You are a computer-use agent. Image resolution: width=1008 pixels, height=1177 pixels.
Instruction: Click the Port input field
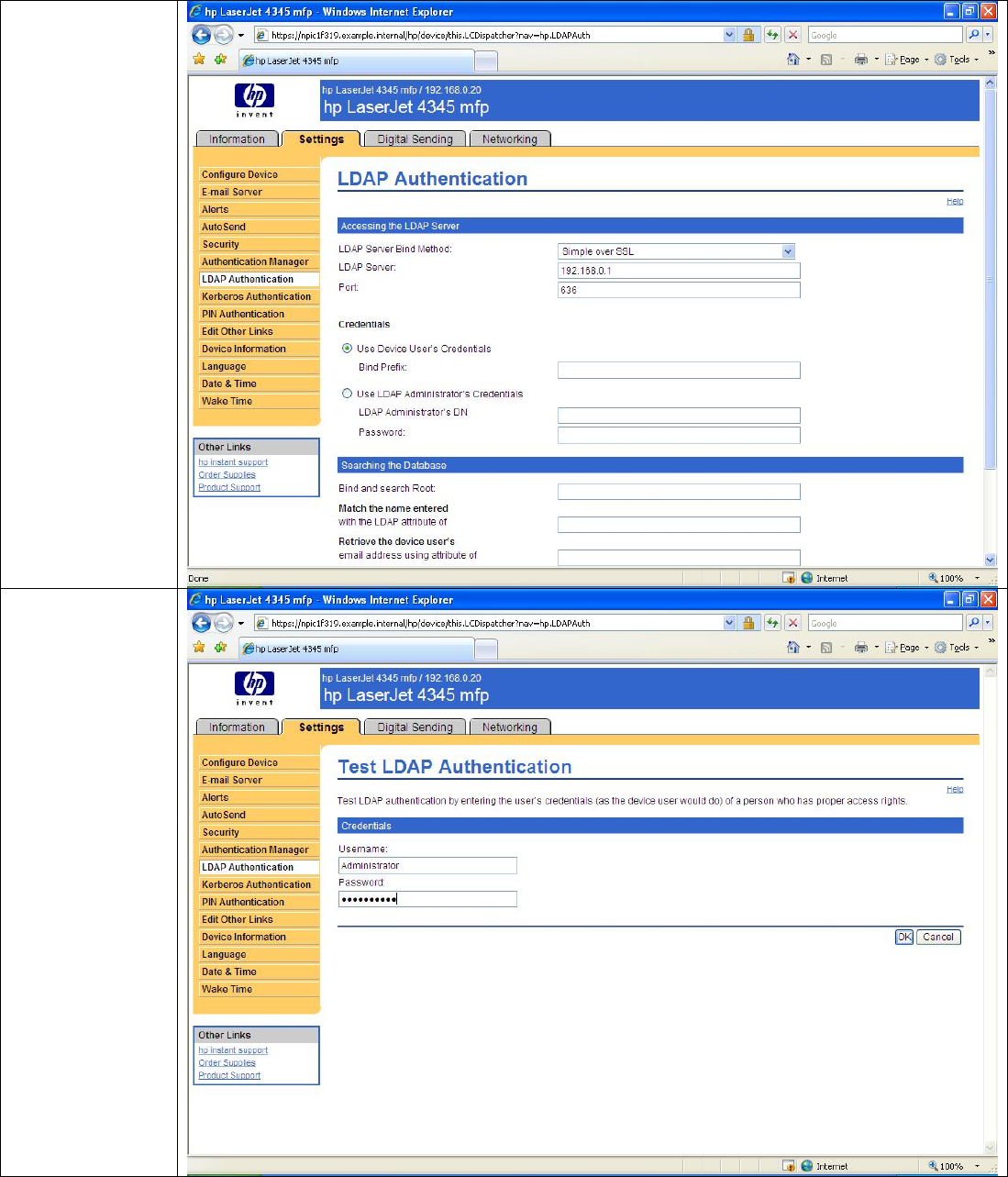pyautogui.click(x=679, y=290)
